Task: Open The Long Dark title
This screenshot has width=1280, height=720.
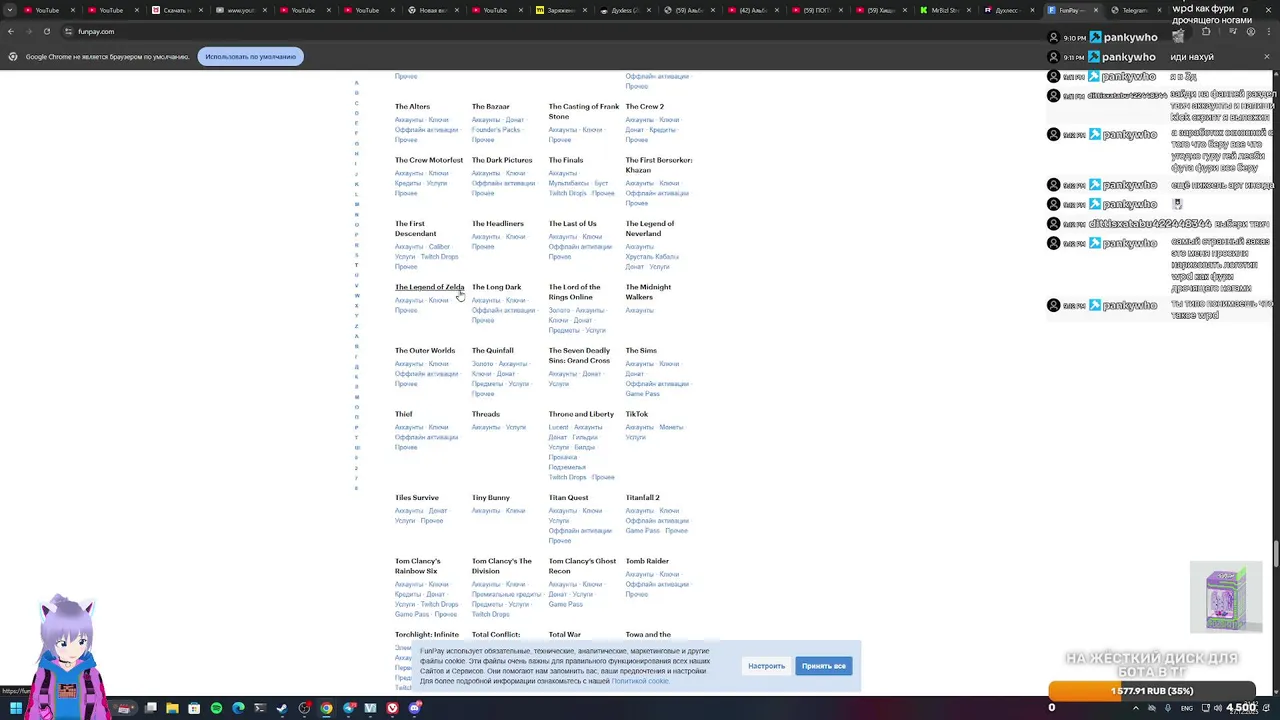Action: click(x=496, y=287)
